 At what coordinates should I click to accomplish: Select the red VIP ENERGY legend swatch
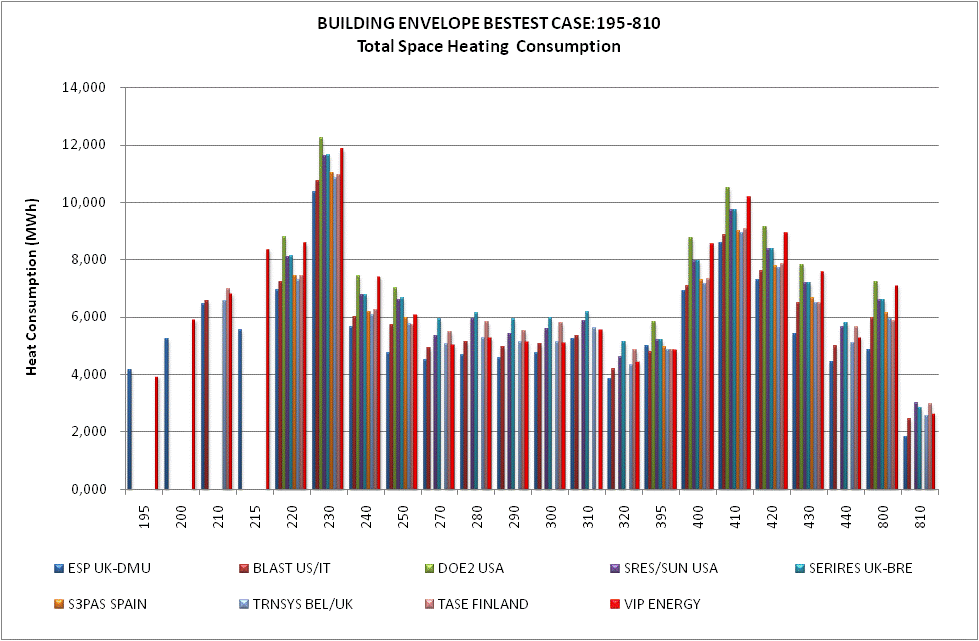tap(614, 604)
